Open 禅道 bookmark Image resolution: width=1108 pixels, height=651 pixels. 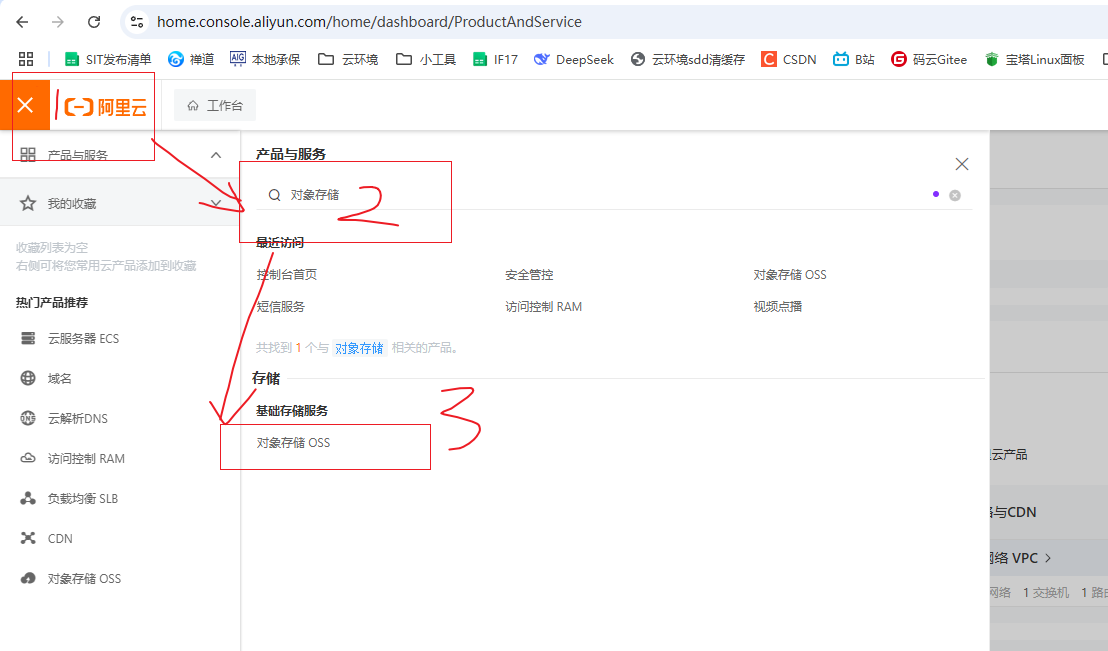[x=191, y=59]
